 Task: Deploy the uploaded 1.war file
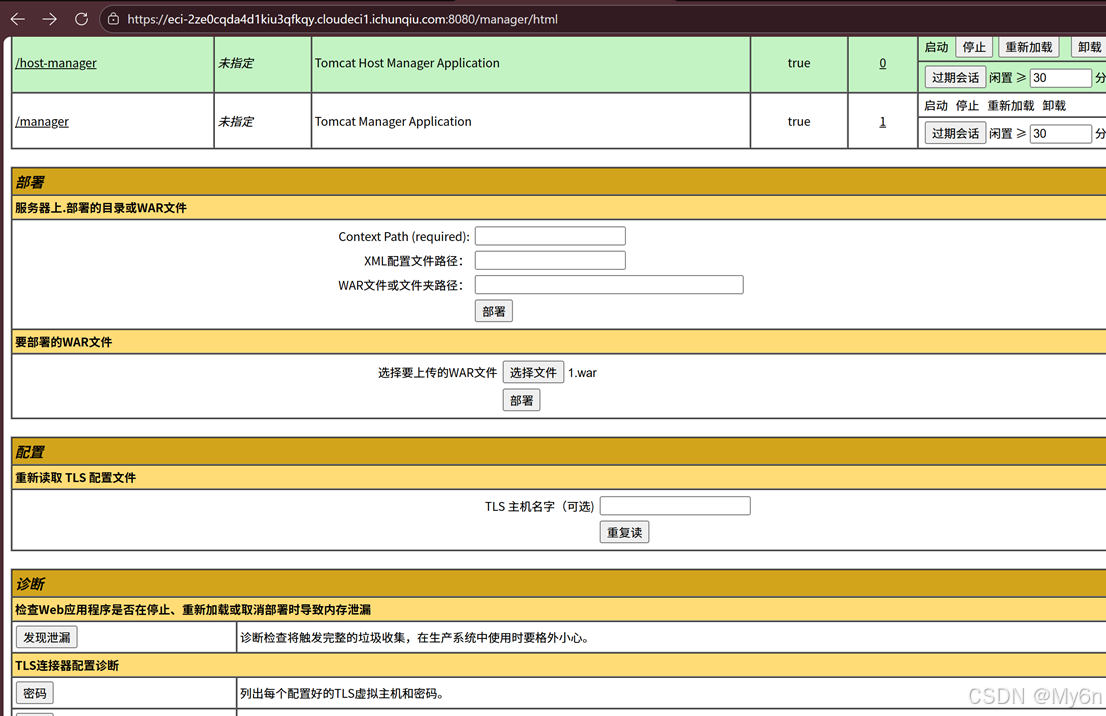point(521,400)
